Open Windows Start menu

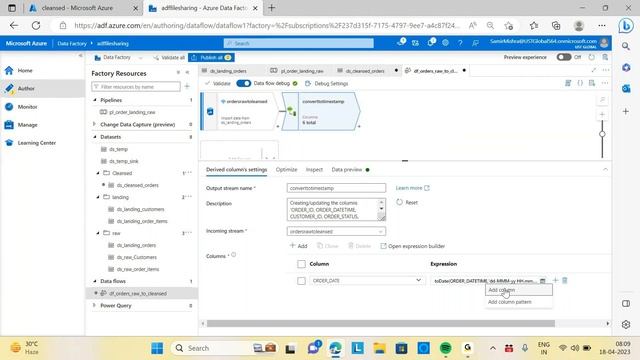pyautogui.click(x=157, y=348)
